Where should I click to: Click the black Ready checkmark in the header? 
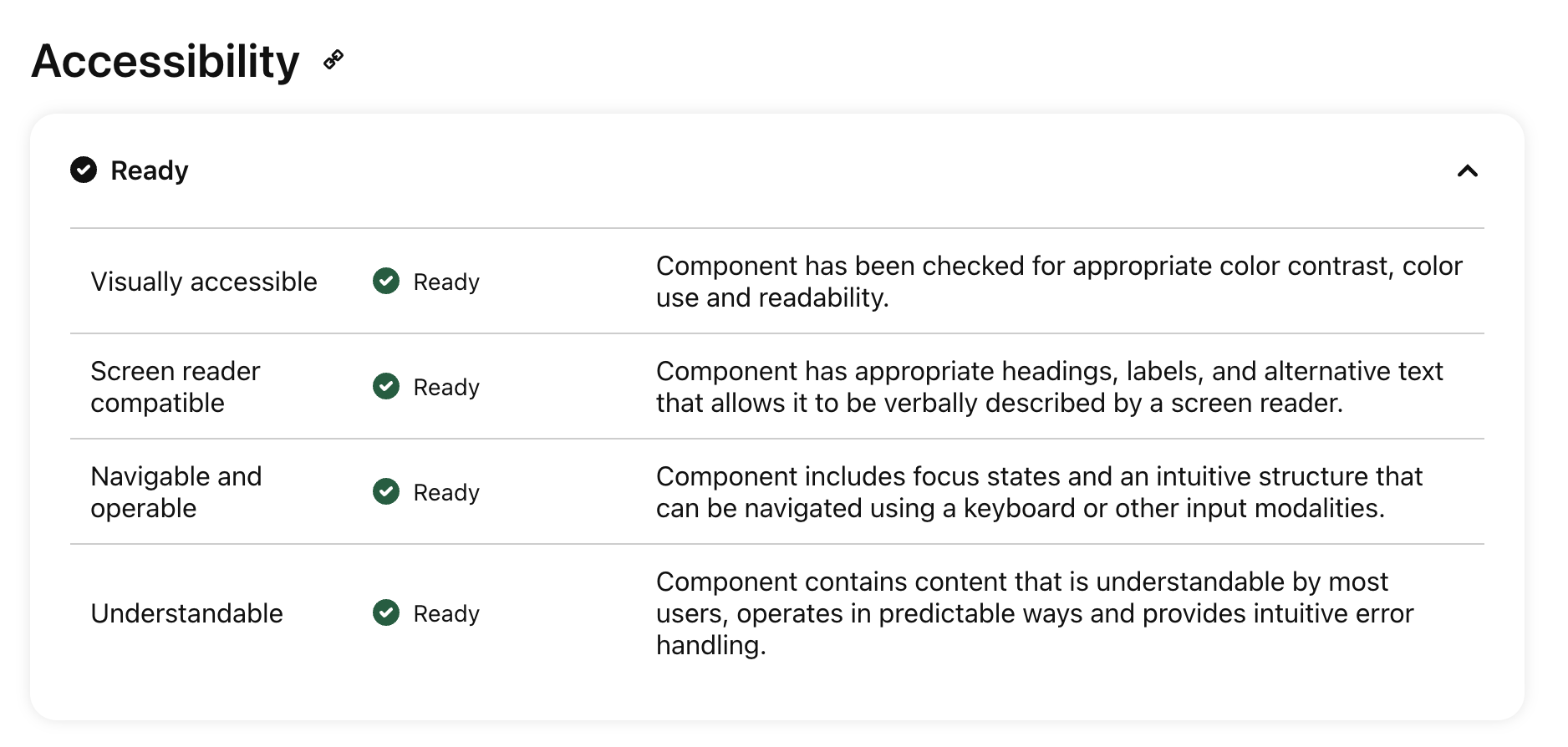(x=84, y=170)
